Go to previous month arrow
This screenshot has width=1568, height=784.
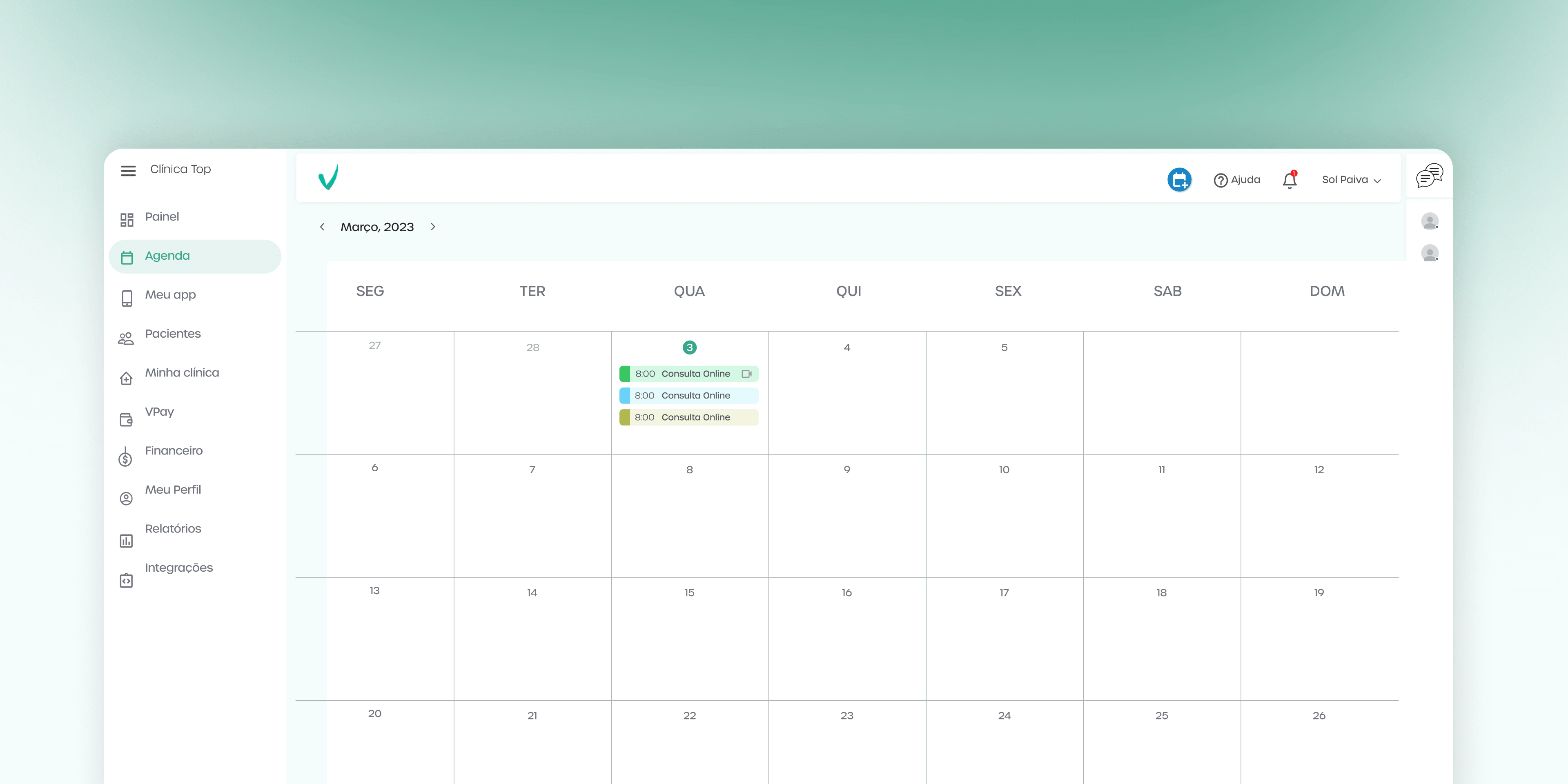click(x=322, y=227)
